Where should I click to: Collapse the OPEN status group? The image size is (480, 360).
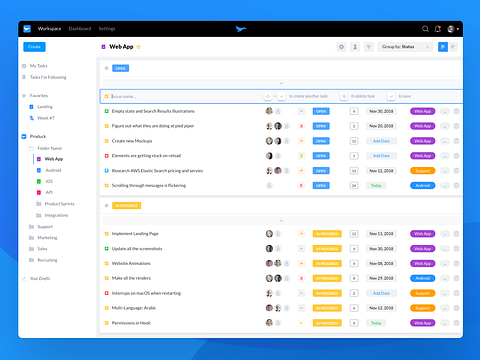(106, 68)
